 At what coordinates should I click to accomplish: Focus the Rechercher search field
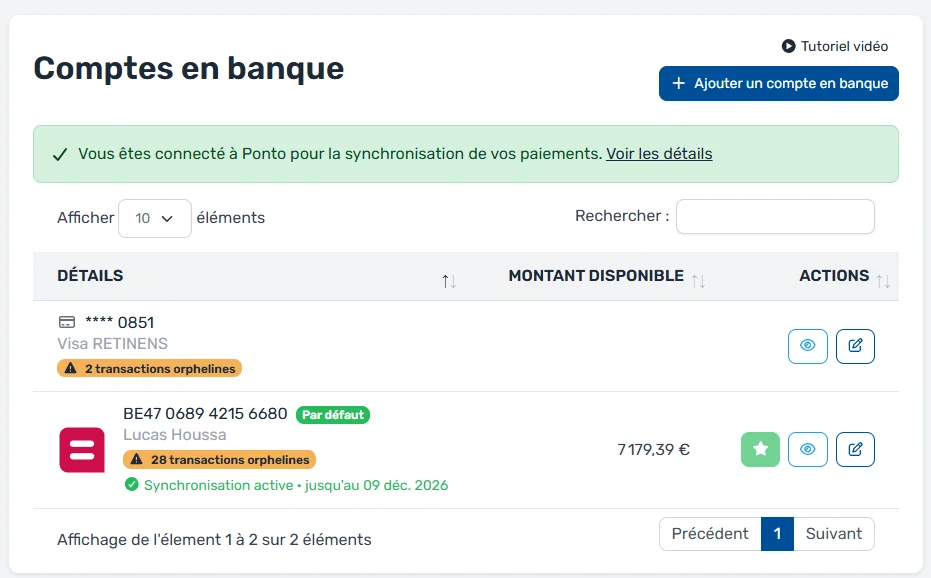[775, 216]
